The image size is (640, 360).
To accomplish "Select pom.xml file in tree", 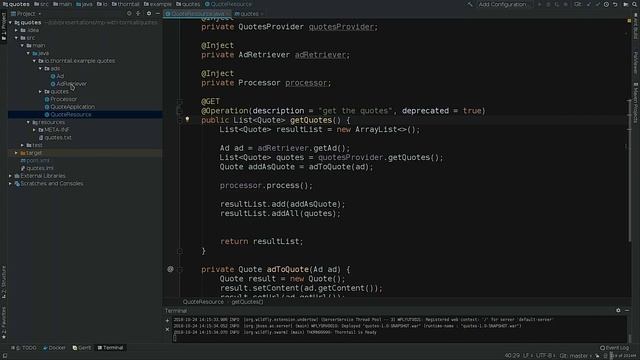I will pyautogui.click(x=34, y=160).
